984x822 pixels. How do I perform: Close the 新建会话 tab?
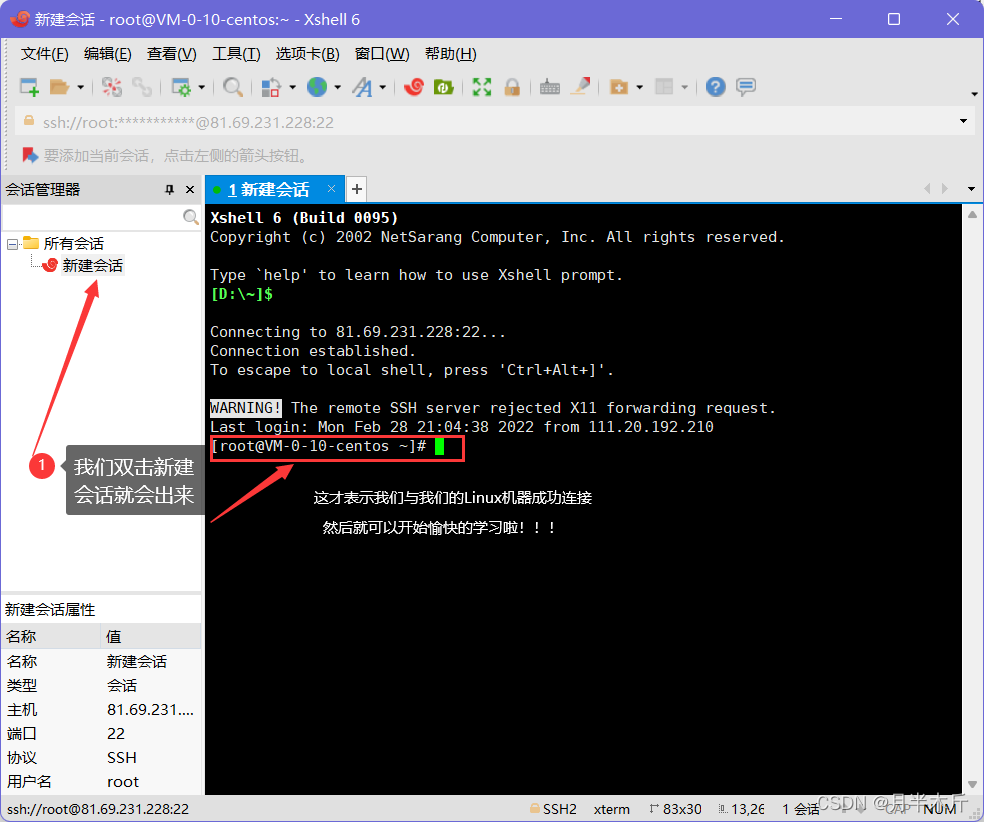coord(331,189)
